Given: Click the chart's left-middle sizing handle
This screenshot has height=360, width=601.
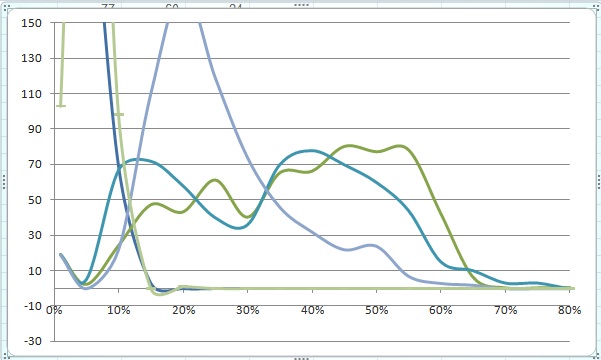Looking at the screenshot, I should pyautogui.click(x=3, y=182).
